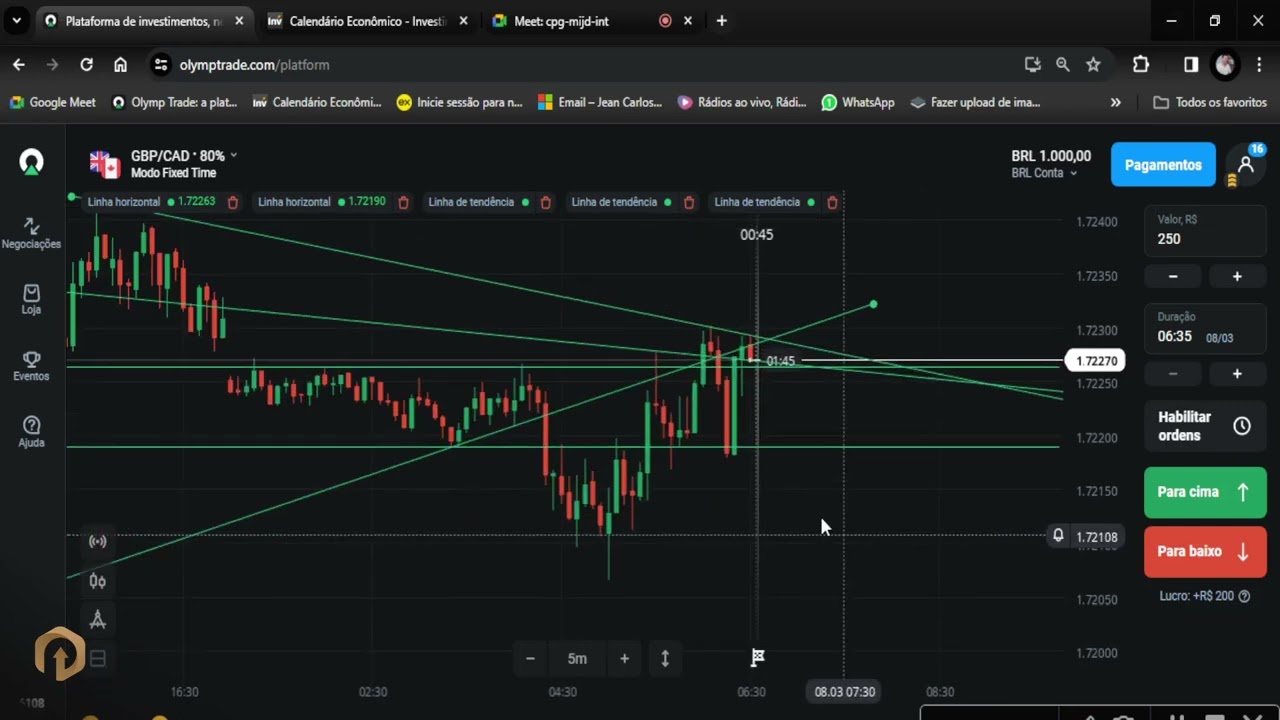Open the Duração 06:35 time selector
Viewport: 1280px width, 720px height.
click(1205, 330)
